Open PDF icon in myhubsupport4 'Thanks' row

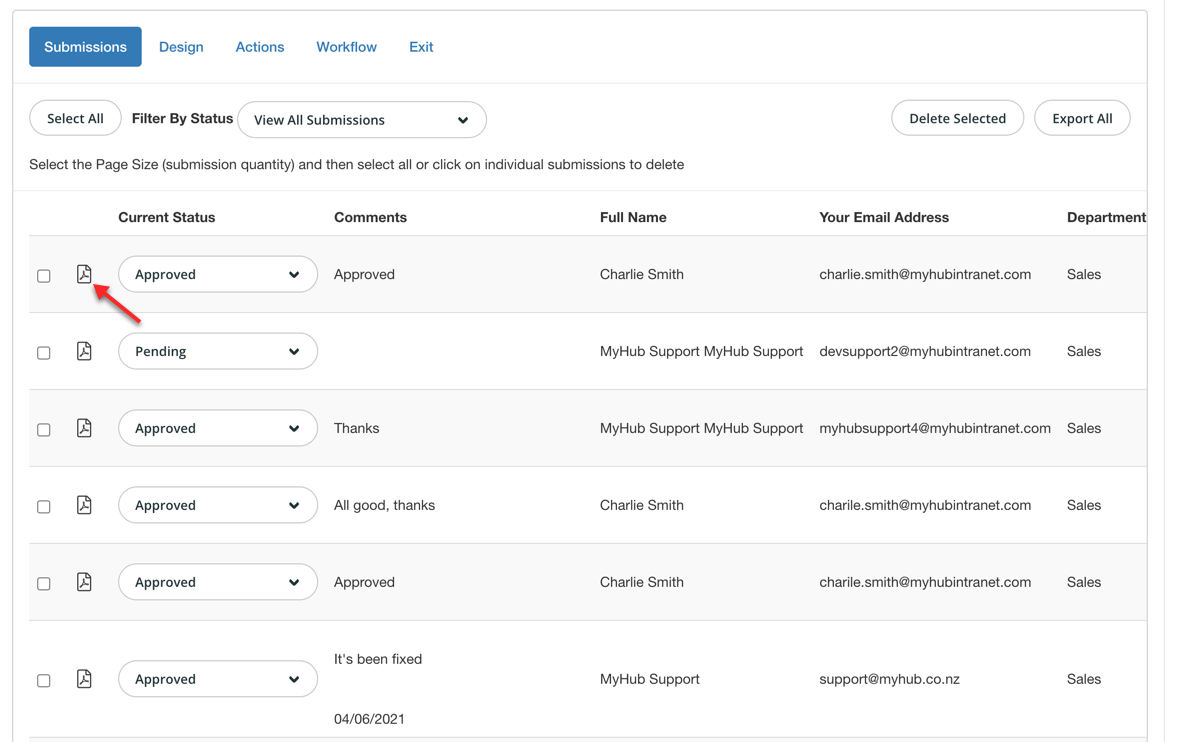click(x=84, y=428)
